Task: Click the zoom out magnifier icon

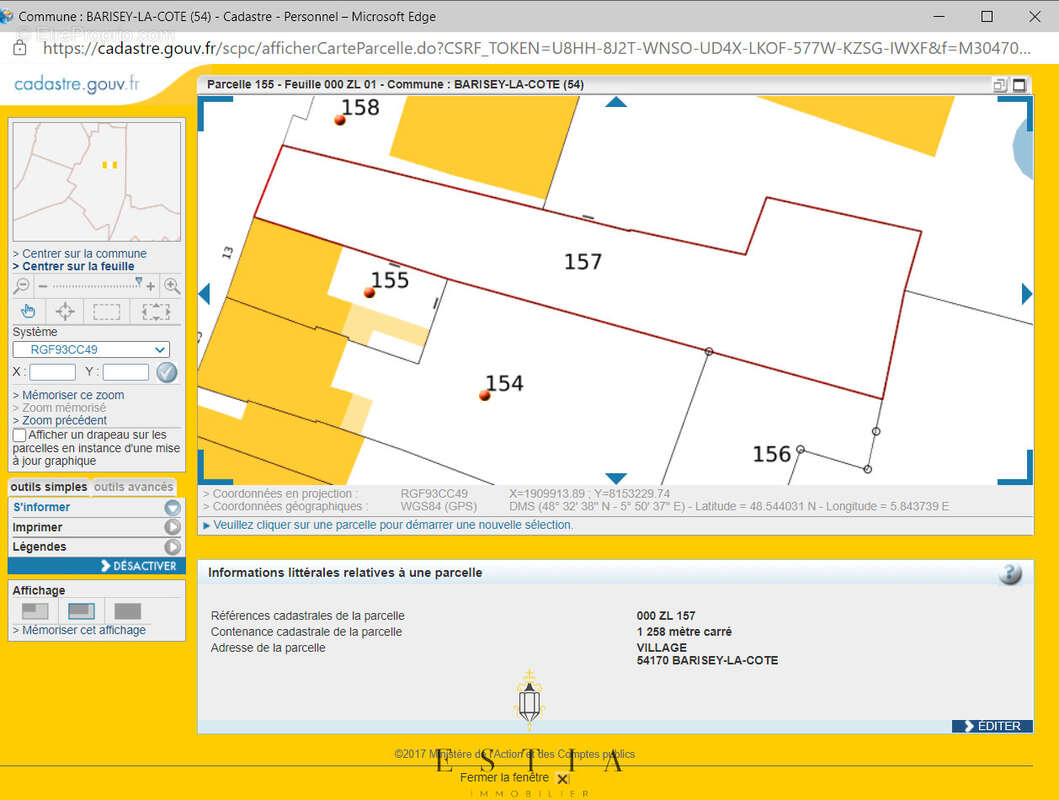Action: click(21, 286)
